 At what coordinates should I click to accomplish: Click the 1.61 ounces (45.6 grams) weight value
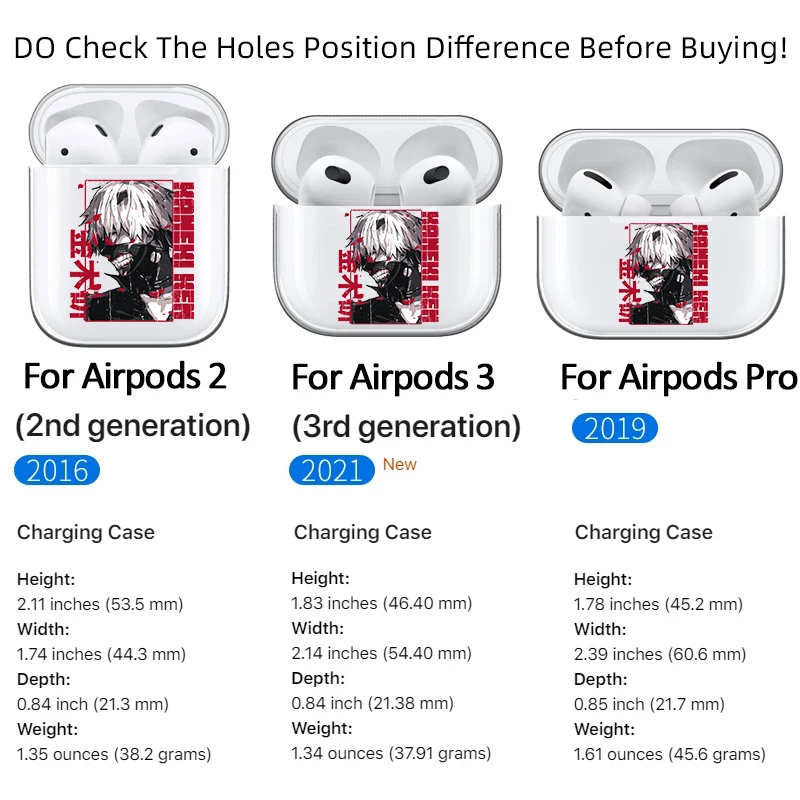click(670, 754)
